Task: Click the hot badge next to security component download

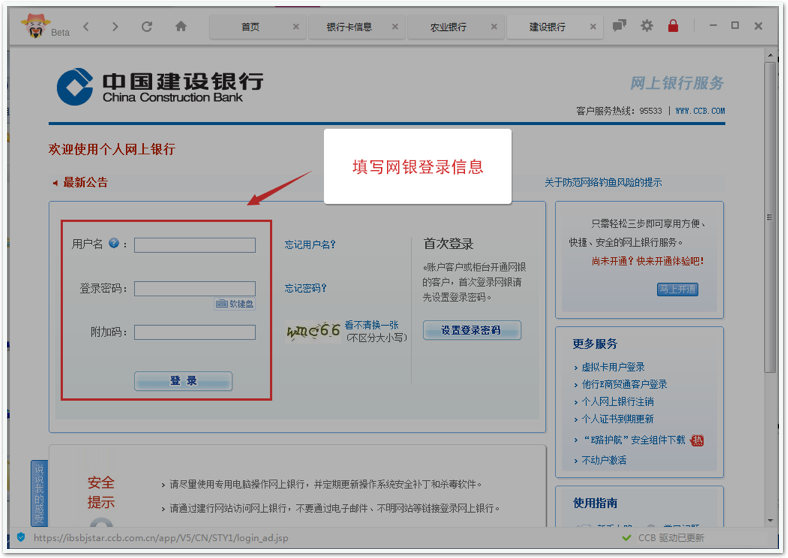Action: point(697,440)
